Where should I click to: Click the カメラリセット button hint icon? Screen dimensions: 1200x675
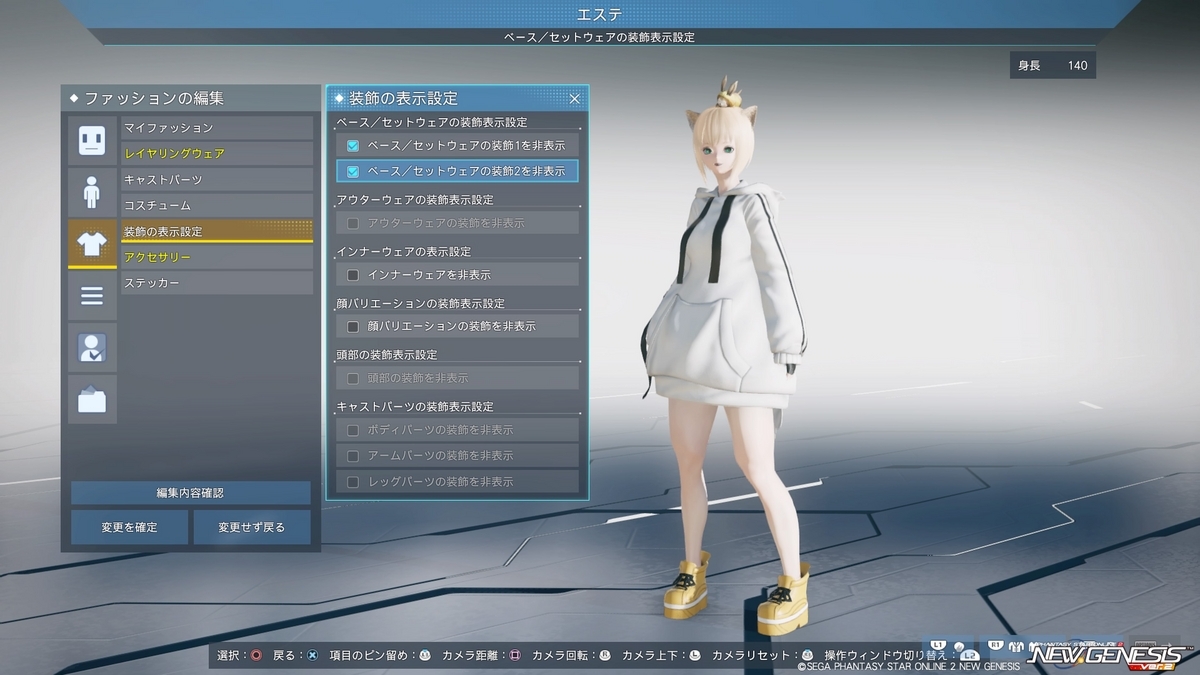(807, 655)
